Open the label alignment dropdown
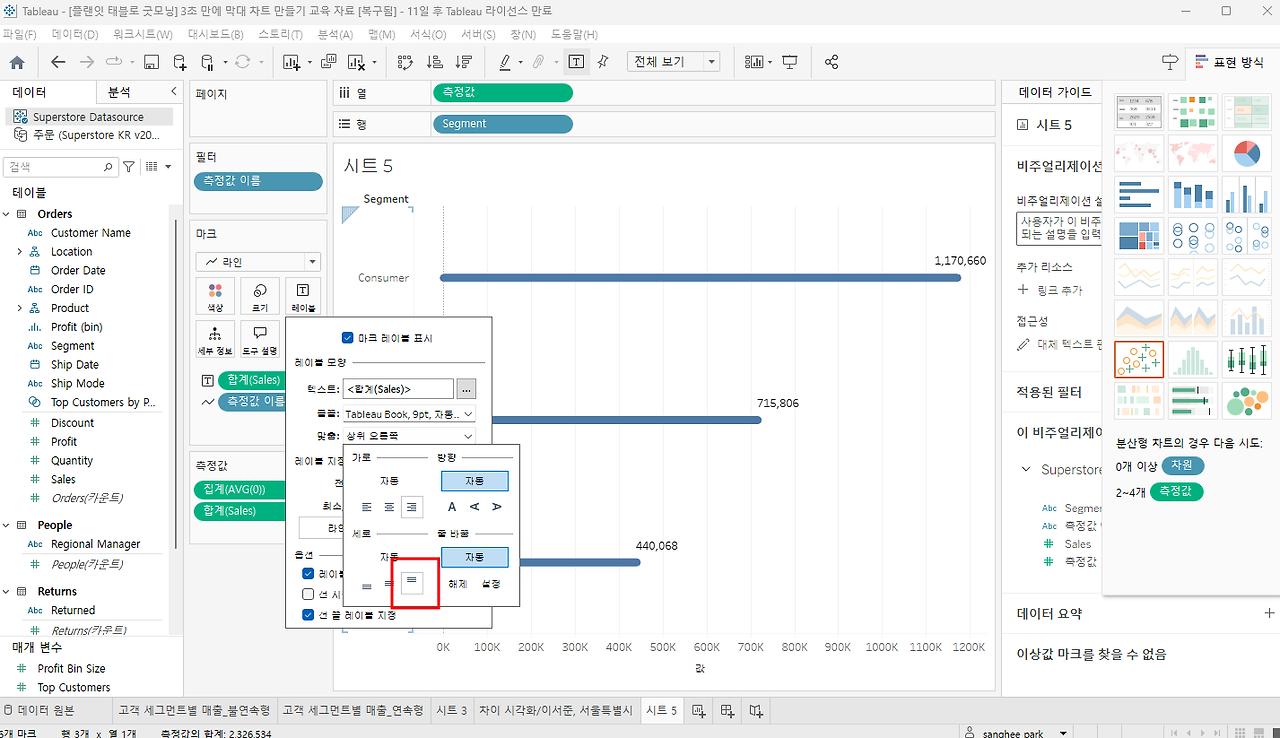The width and height of the screenshot is (1280, 738). [x=409, y=436]
